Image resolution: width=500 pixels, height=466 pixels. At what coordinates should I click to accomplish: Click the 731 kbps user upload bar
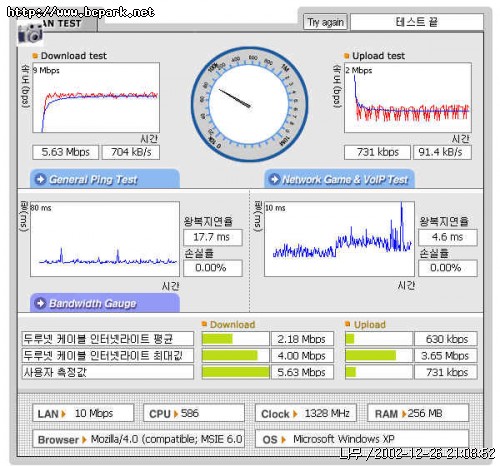(x=379, y=372)
